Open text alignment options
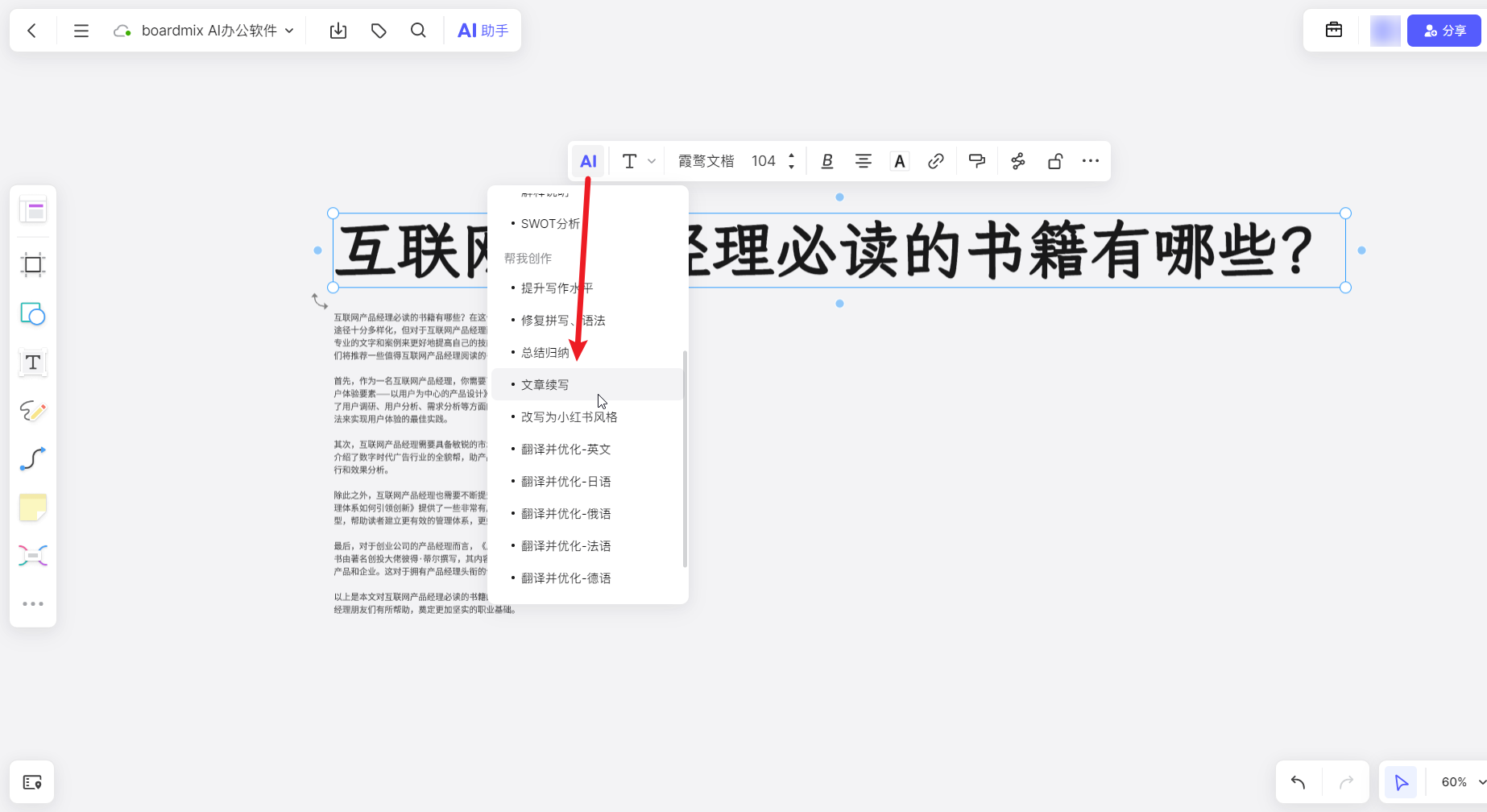The height and width of the screenshot is (812, 1487). 863,161
